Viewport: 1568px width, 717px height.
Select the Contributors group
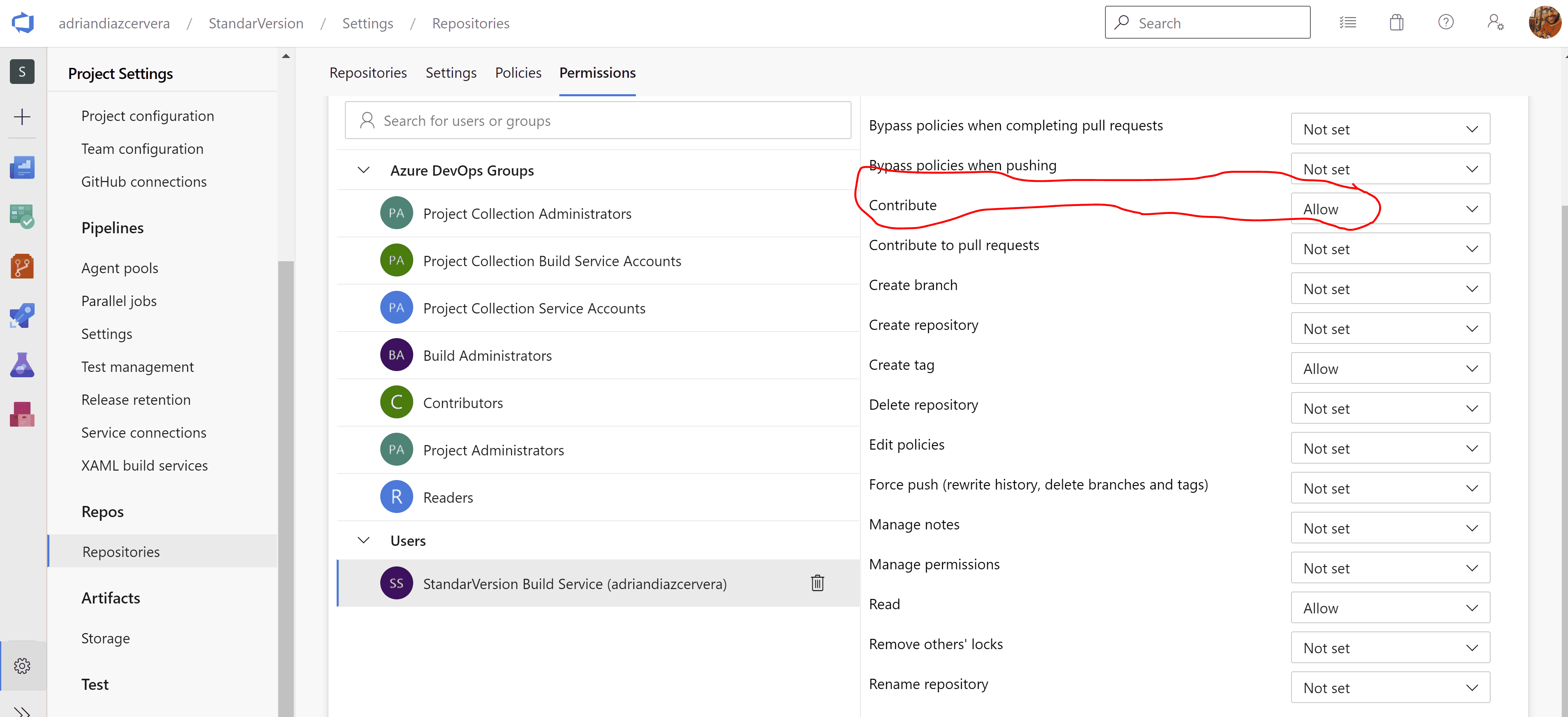pos(463,403)
